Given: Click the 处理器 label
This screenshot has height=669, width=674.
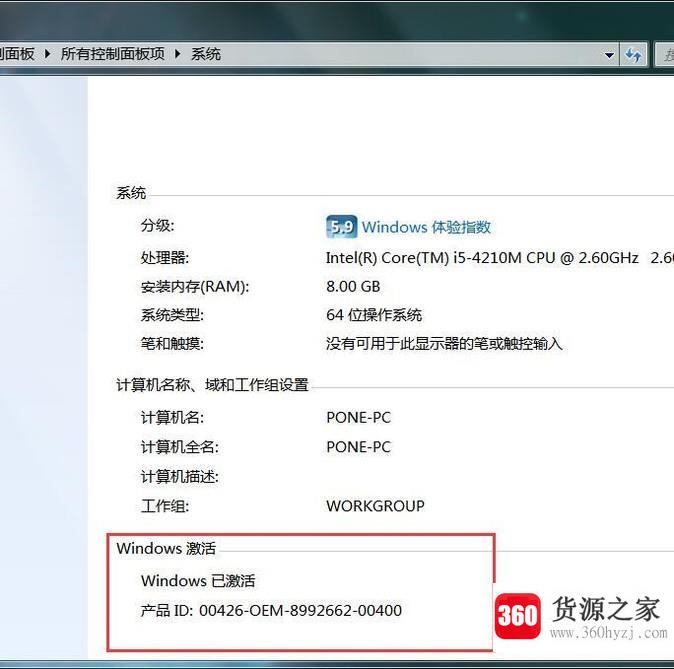Looking at the screenshot, I should pos(165,258).
